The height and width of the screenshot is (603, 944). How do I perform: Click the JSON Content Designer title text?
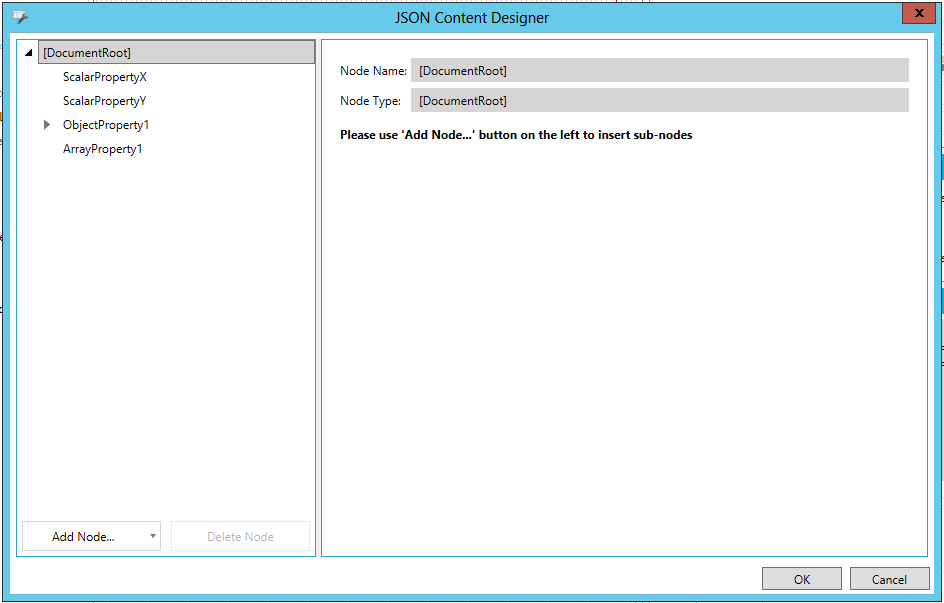(472, 17)
